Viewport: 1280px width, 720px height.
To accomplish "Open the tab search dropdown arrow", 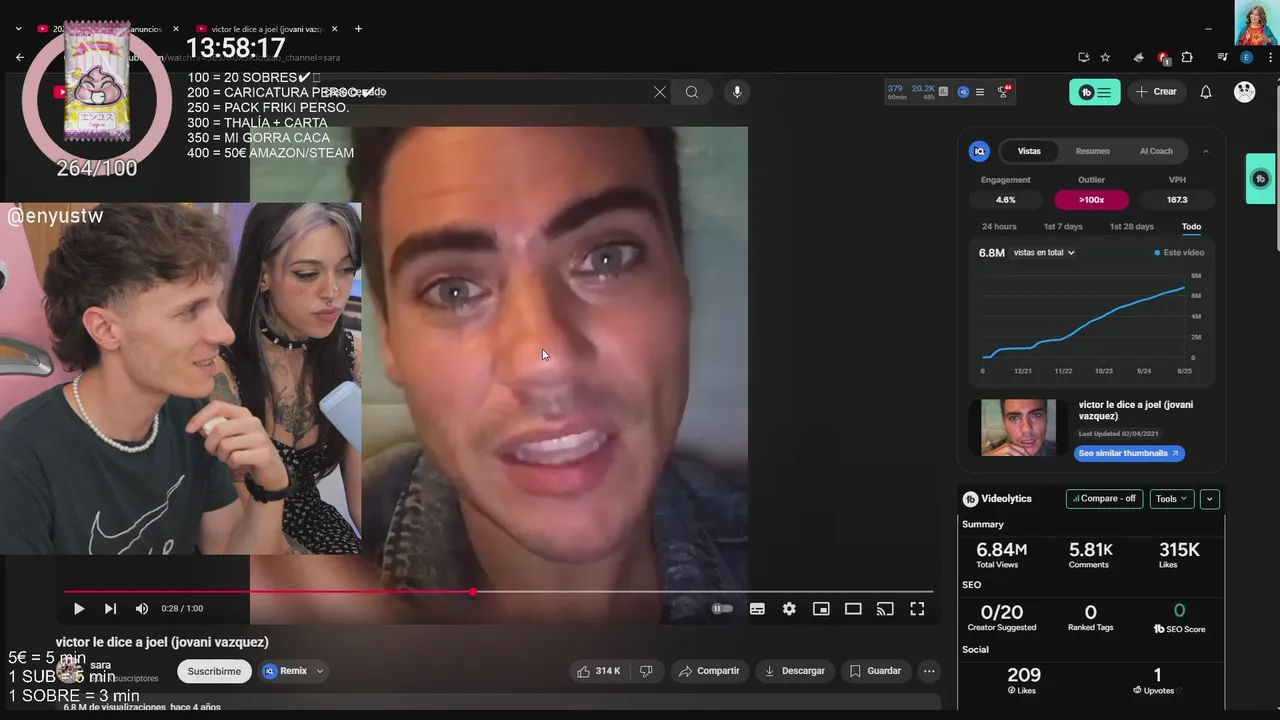I will coord(18,29).
